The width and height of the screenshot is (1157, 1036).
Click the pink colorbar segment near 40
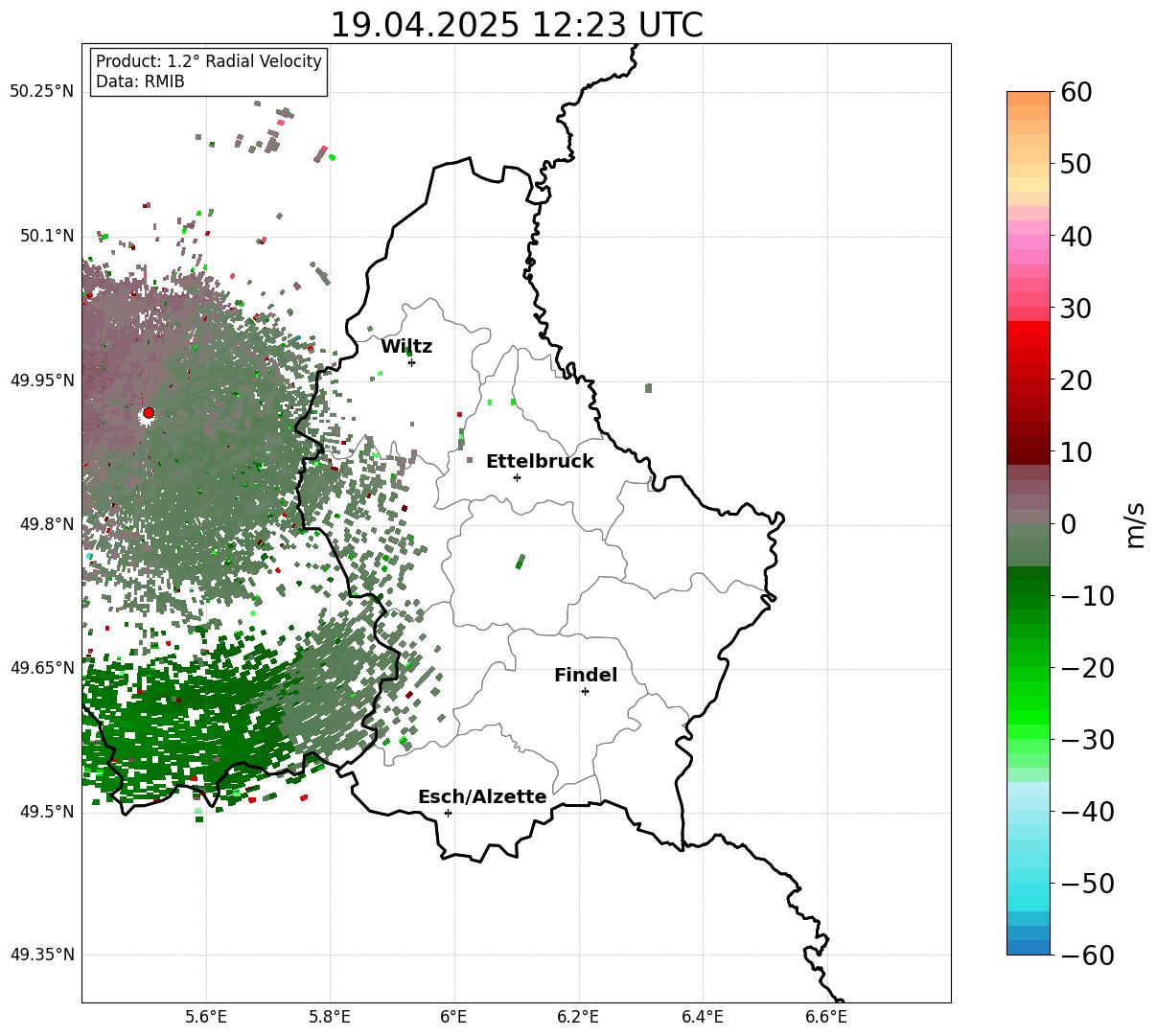click(x=1029, y=236)
